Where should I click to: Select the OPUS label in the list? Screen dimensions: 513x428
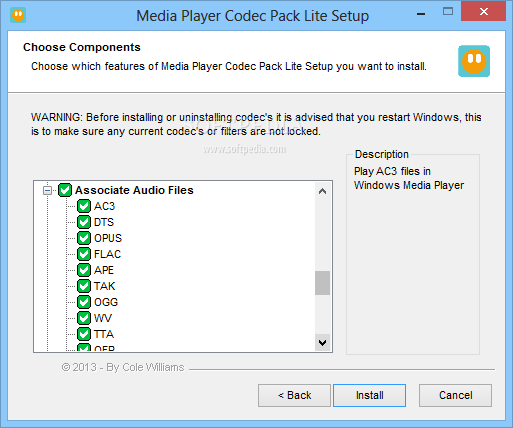(x=108, y=238)
